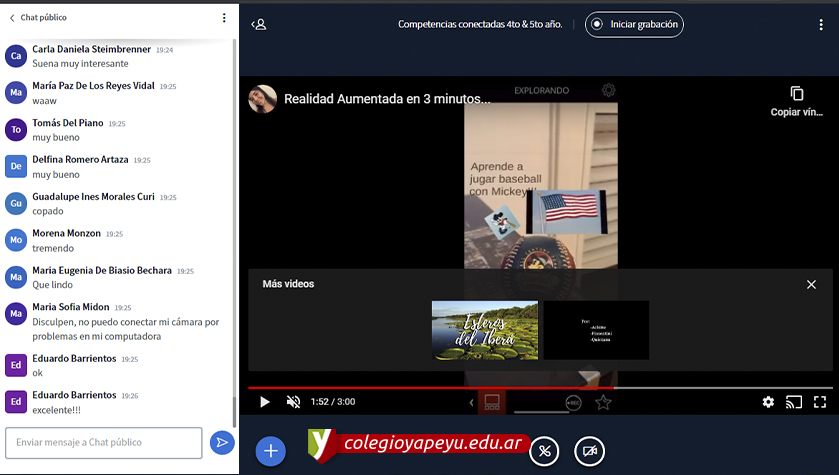Play the YouTube video
Image resolution: width=839 pixels, height=475 pixels.
coord(265,402)
